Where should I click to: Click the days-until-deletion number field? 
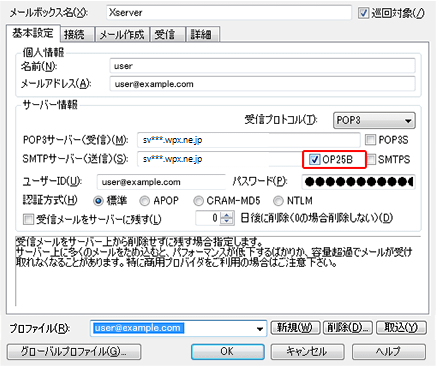point(208,218)
